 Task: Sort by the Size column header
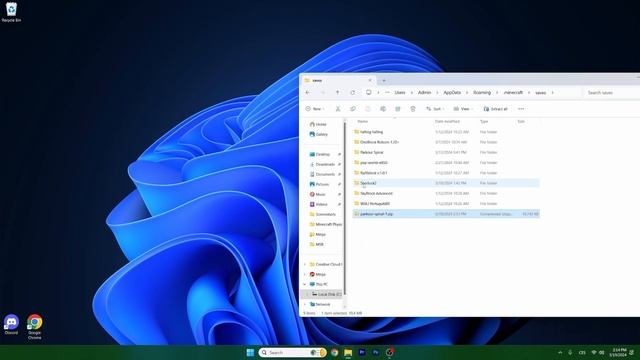click(x=521, y=121)
